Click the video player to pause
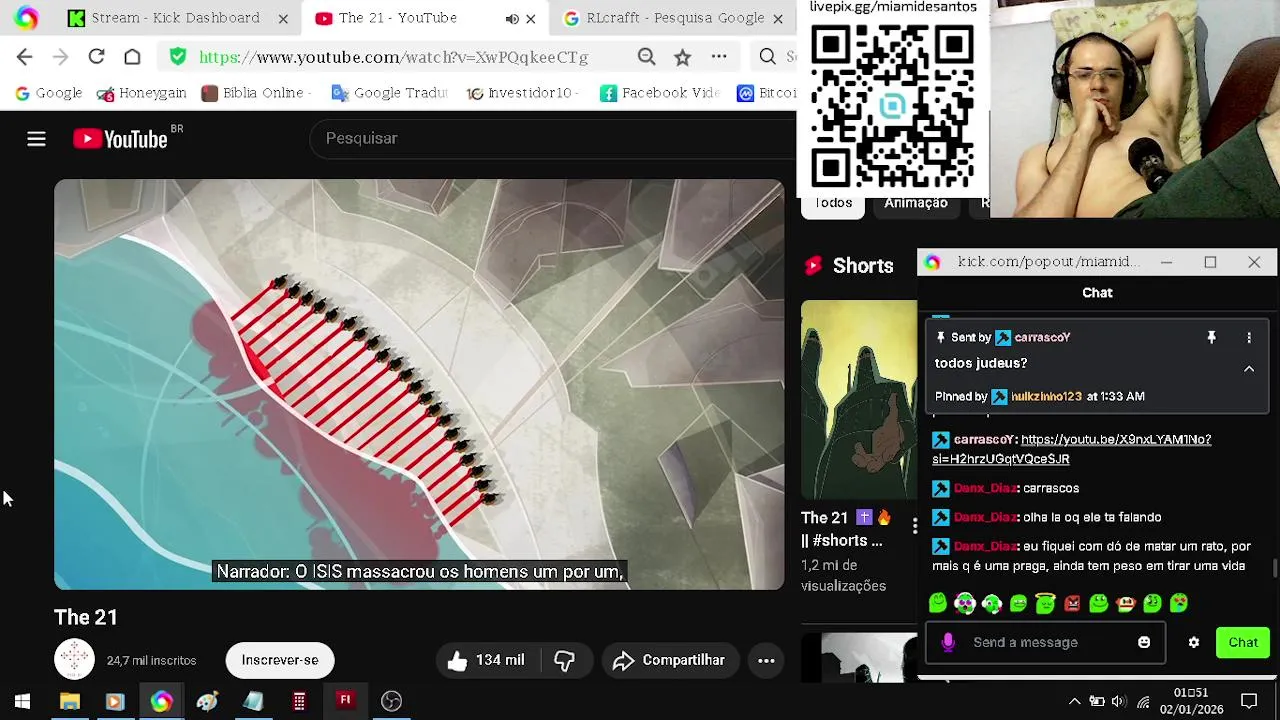The image size is (1280, 720). tap(419, 384)
